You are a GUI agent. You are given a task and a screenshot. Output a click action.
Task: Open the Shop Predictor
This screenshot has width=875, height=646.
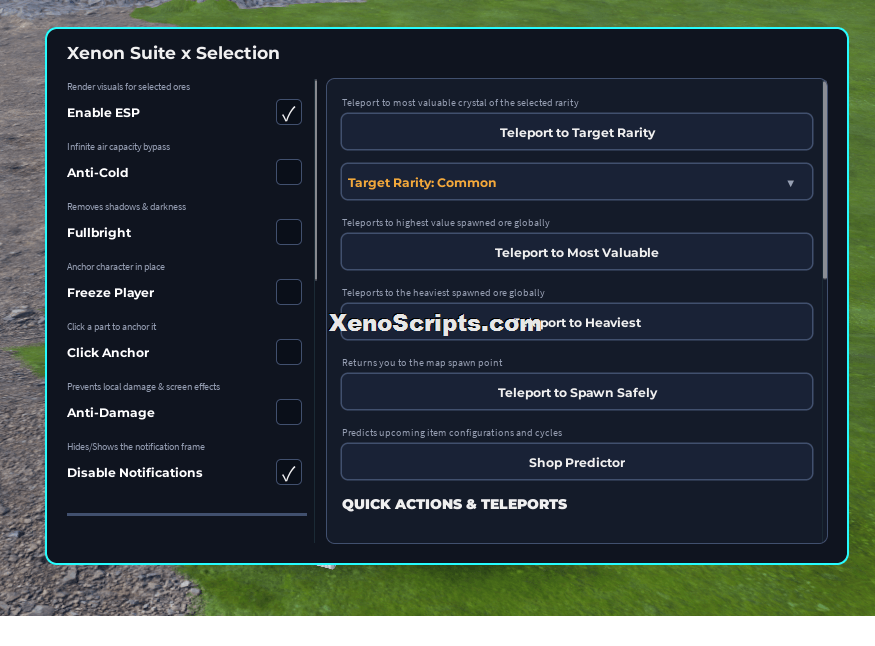(576, 462)
